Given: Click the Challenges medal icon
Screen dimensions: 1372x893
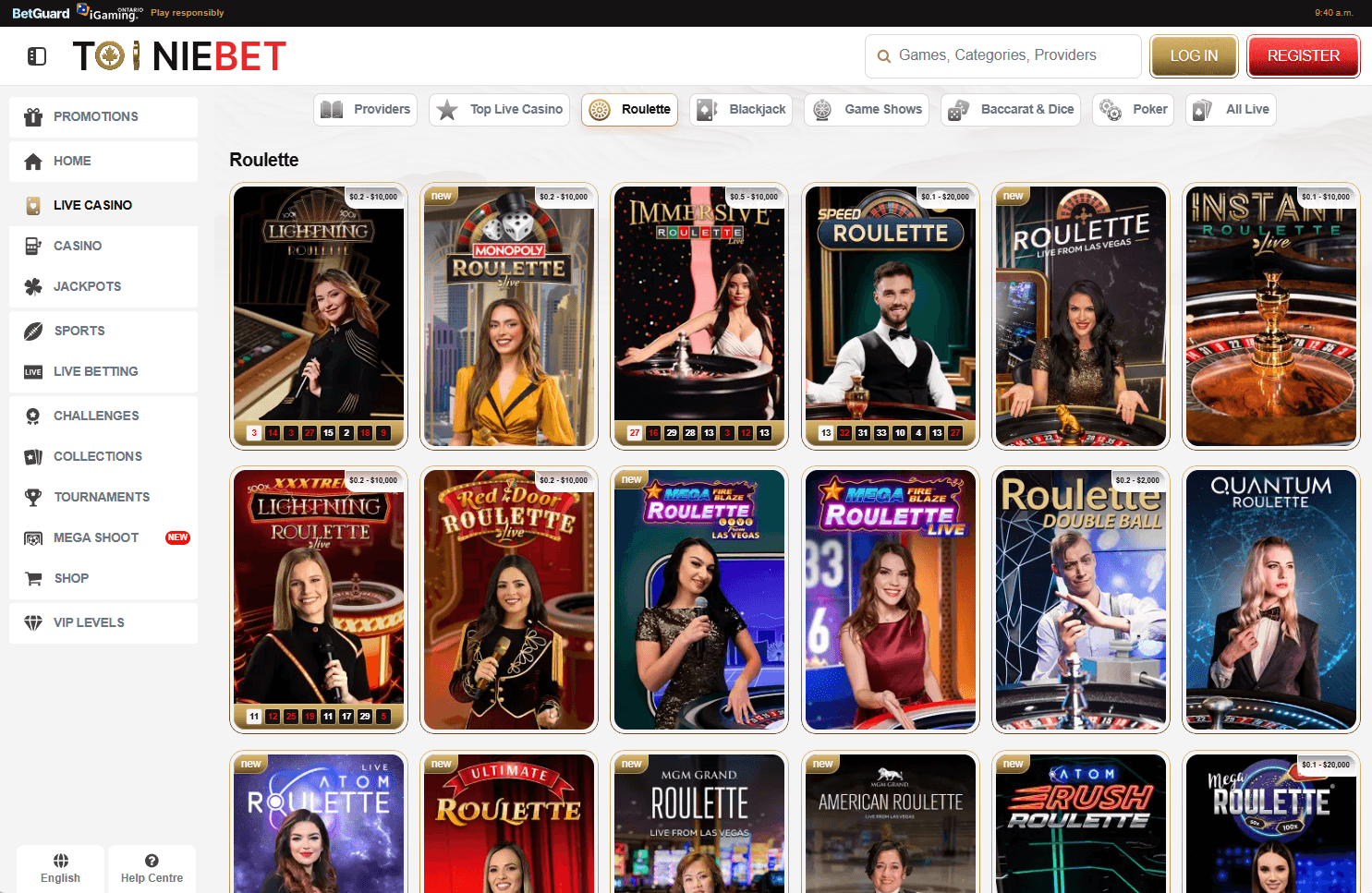Looking at the screenshot, I should click(x=33, y=416).
